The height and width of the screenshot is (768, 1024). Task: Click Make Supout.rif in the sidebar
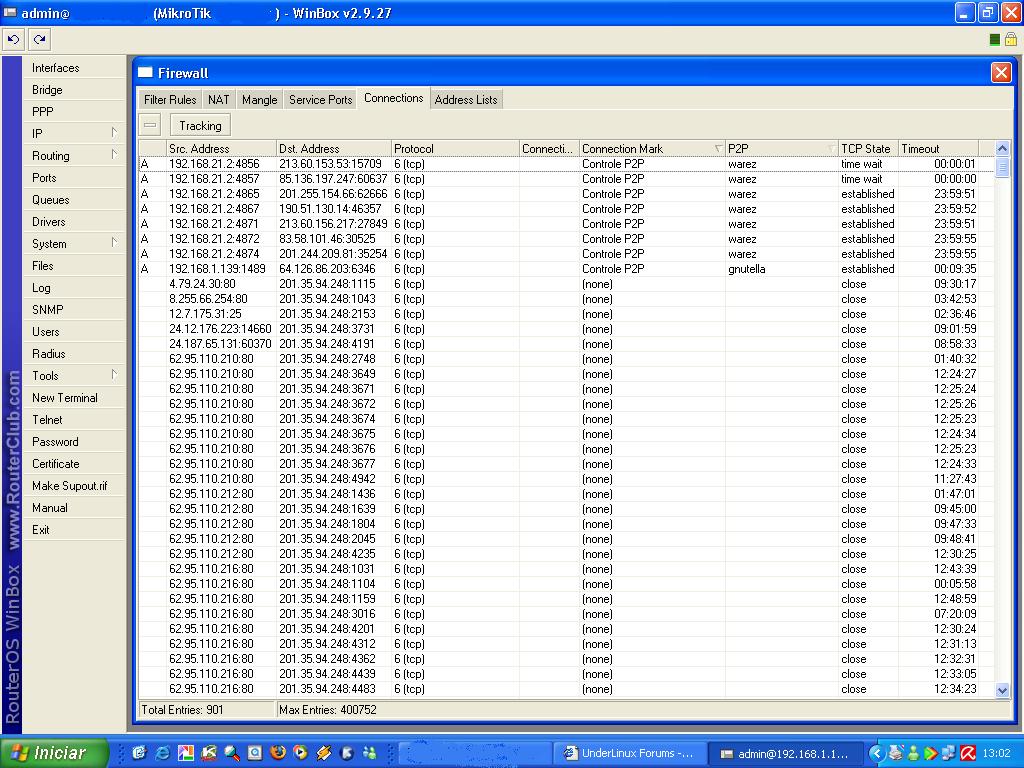(x=74, y=486)
